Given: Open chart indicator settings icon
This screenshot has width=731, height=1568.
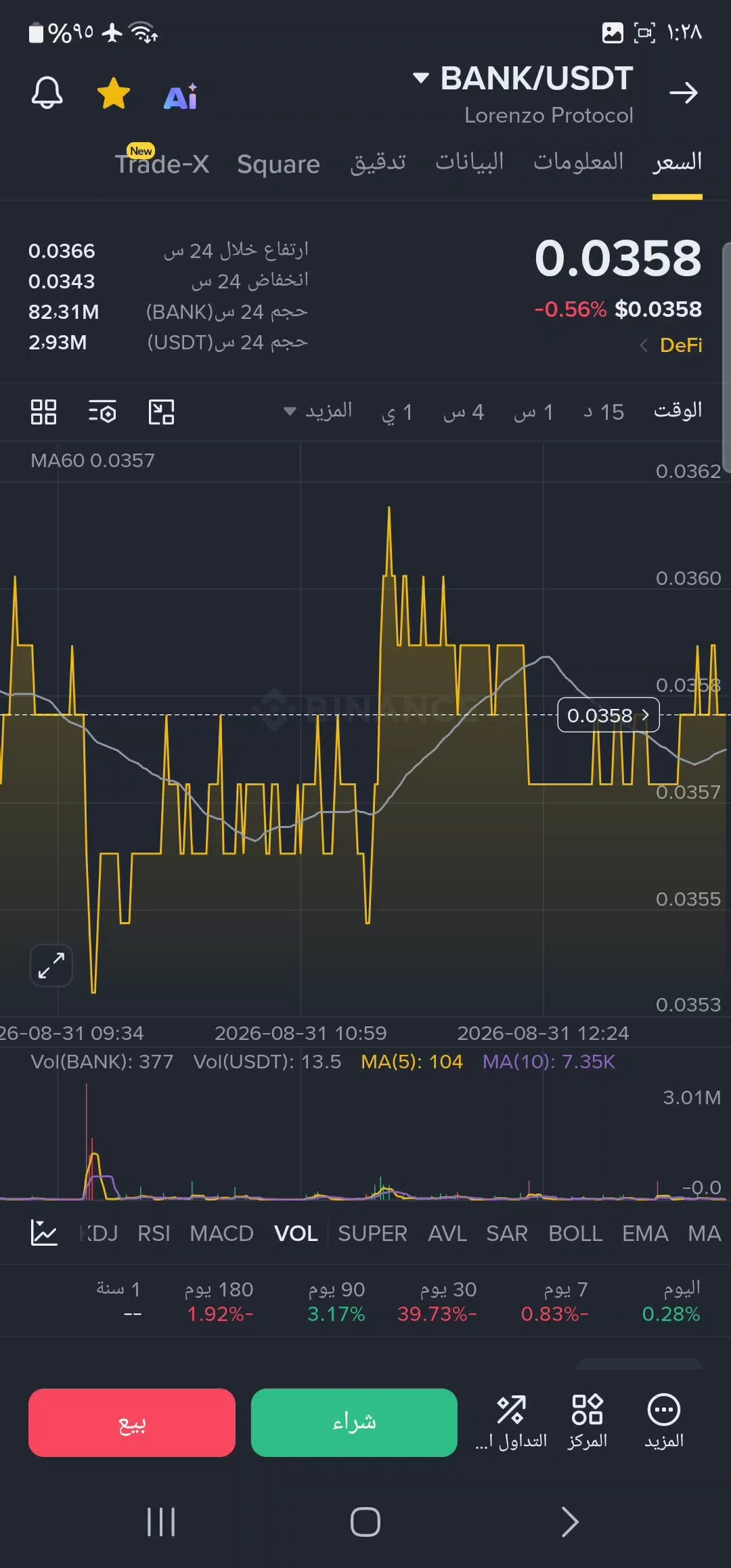Looking at the screenshot, I should (102, 412).
